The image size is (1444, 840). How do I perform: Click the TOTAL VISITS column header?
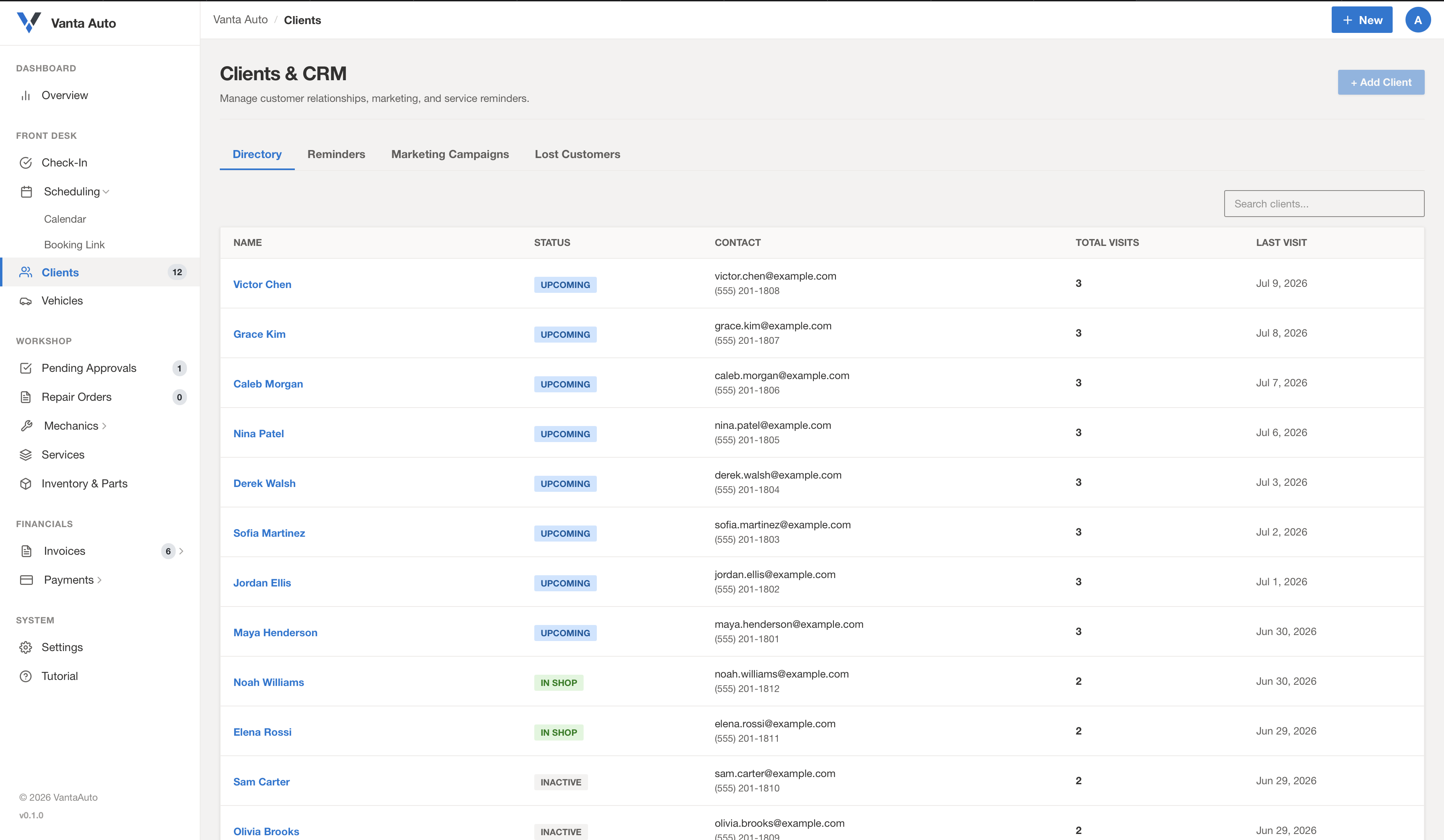point(1107,242)
